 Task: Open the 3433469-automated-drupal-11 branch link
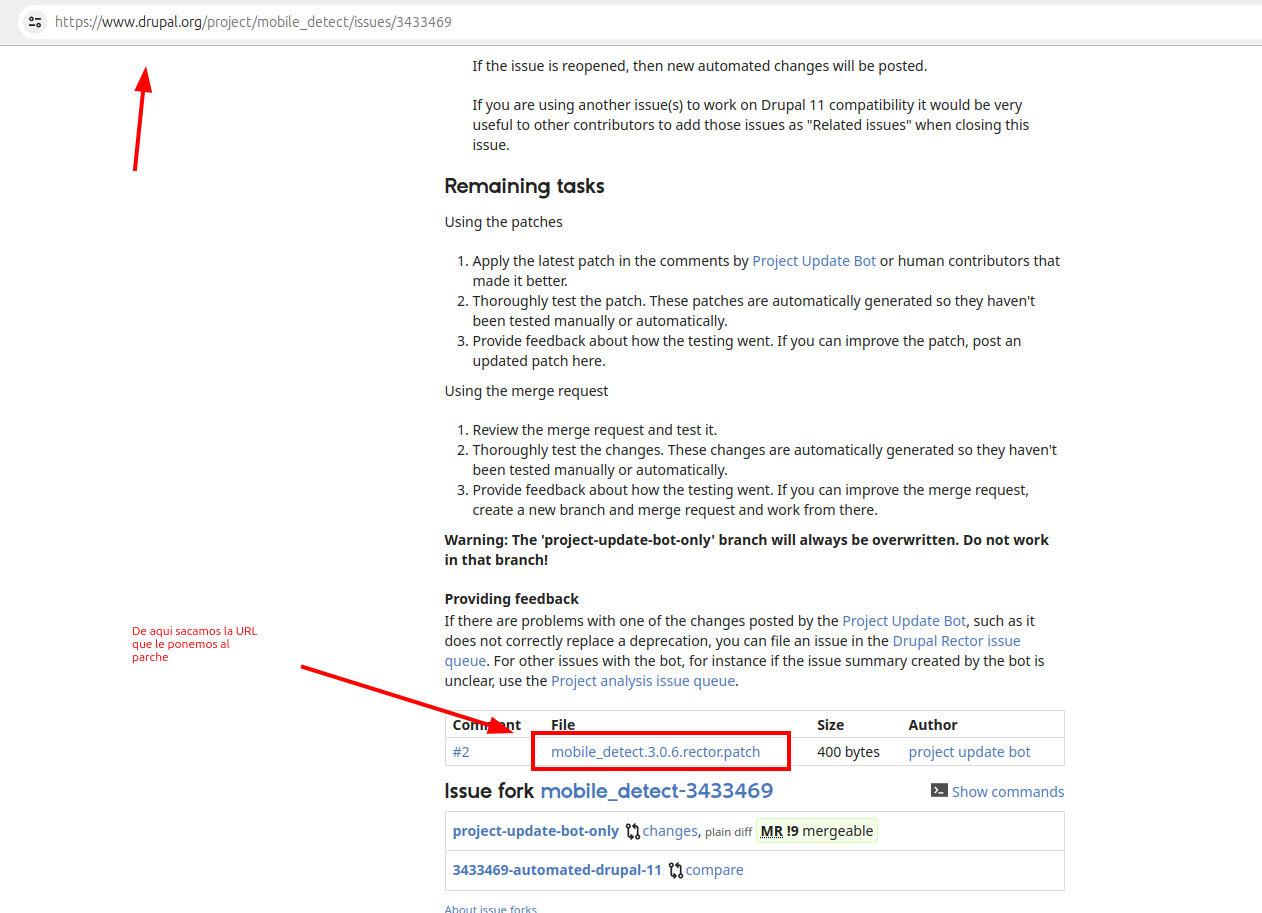click(557, 870)
